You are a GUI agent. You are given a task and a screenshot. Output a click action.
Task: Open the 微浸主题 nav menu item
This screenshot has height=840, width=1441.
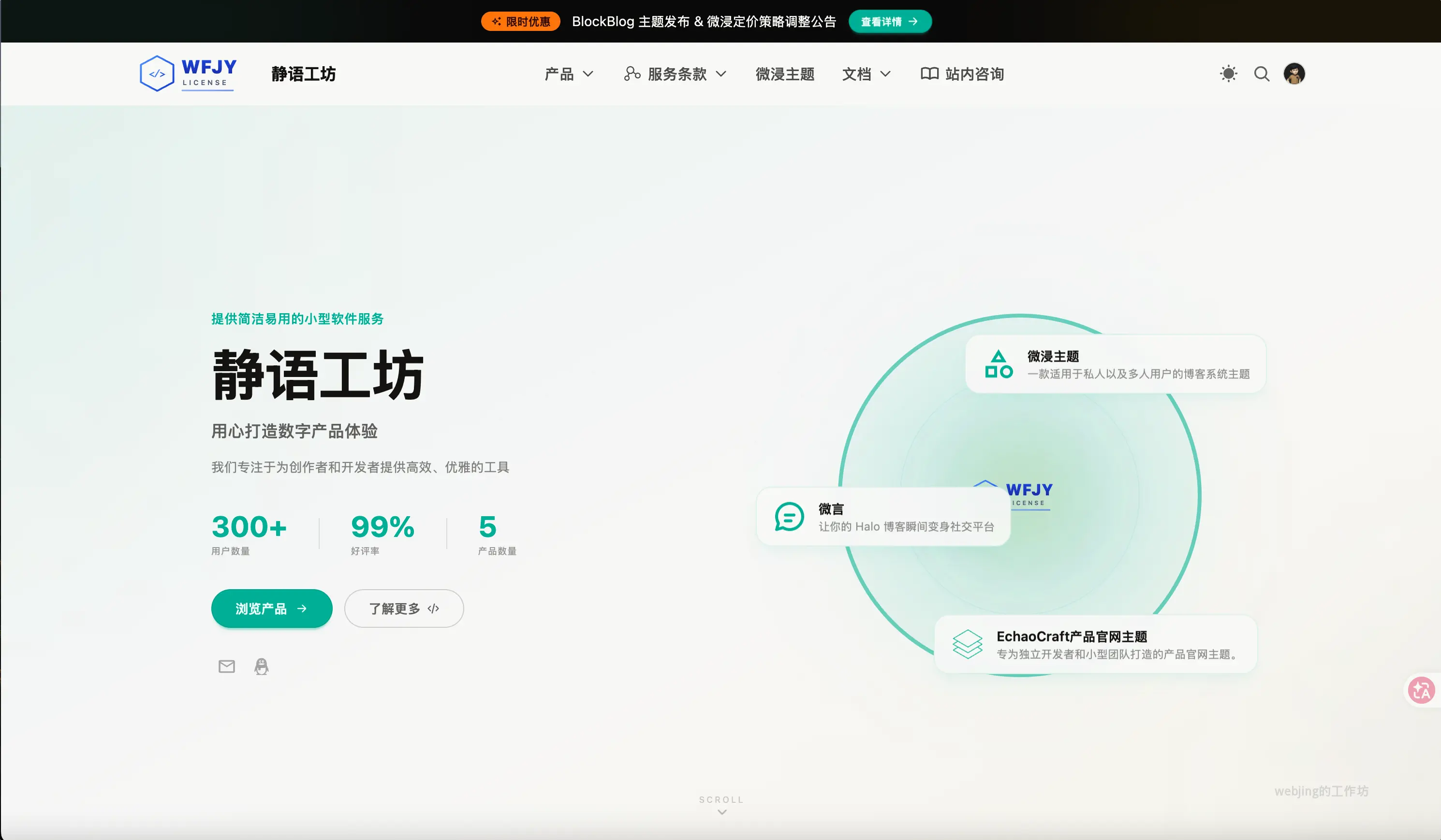click(784, 74)
